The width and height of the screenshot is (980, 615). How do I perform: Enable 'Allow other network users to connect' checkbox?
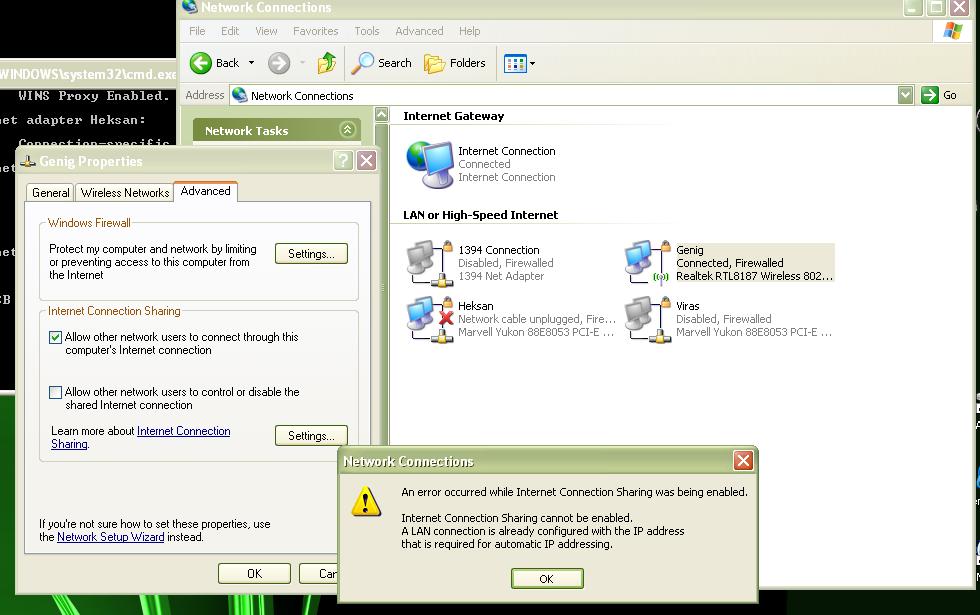[x=56, y=338]
